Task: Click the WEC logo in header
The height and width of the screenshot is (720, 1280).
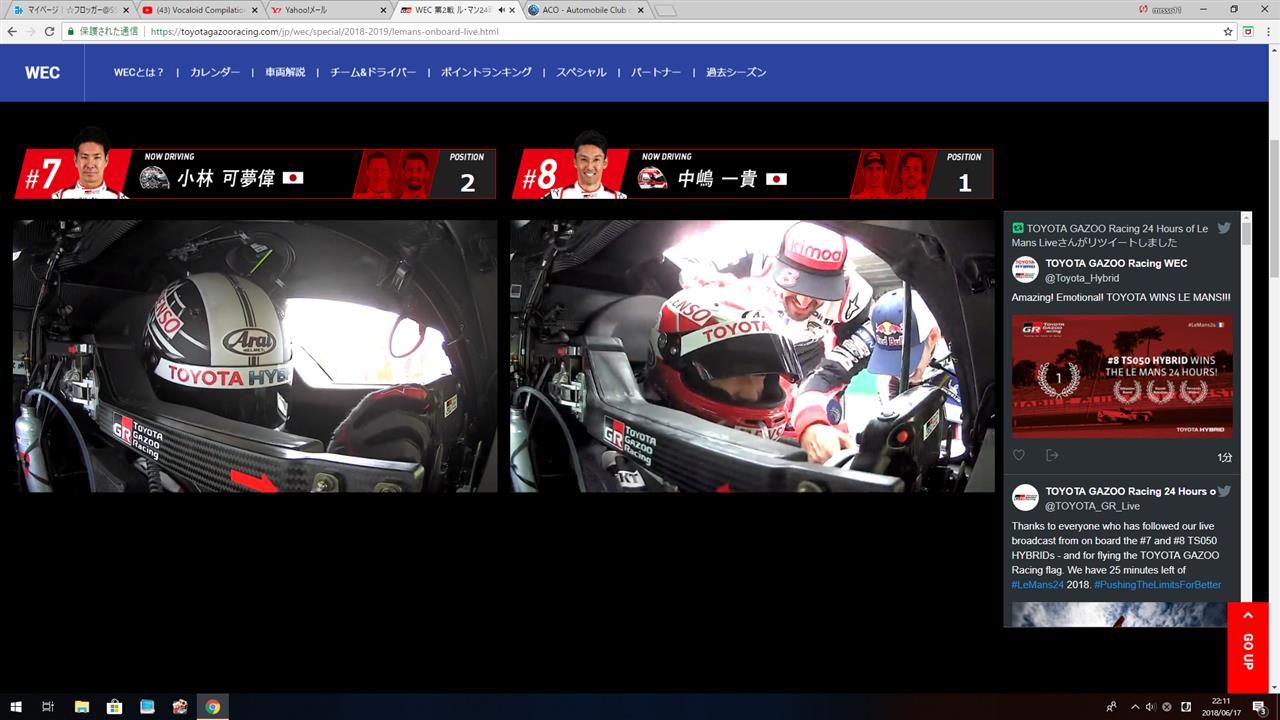Action: click(42, 73)
